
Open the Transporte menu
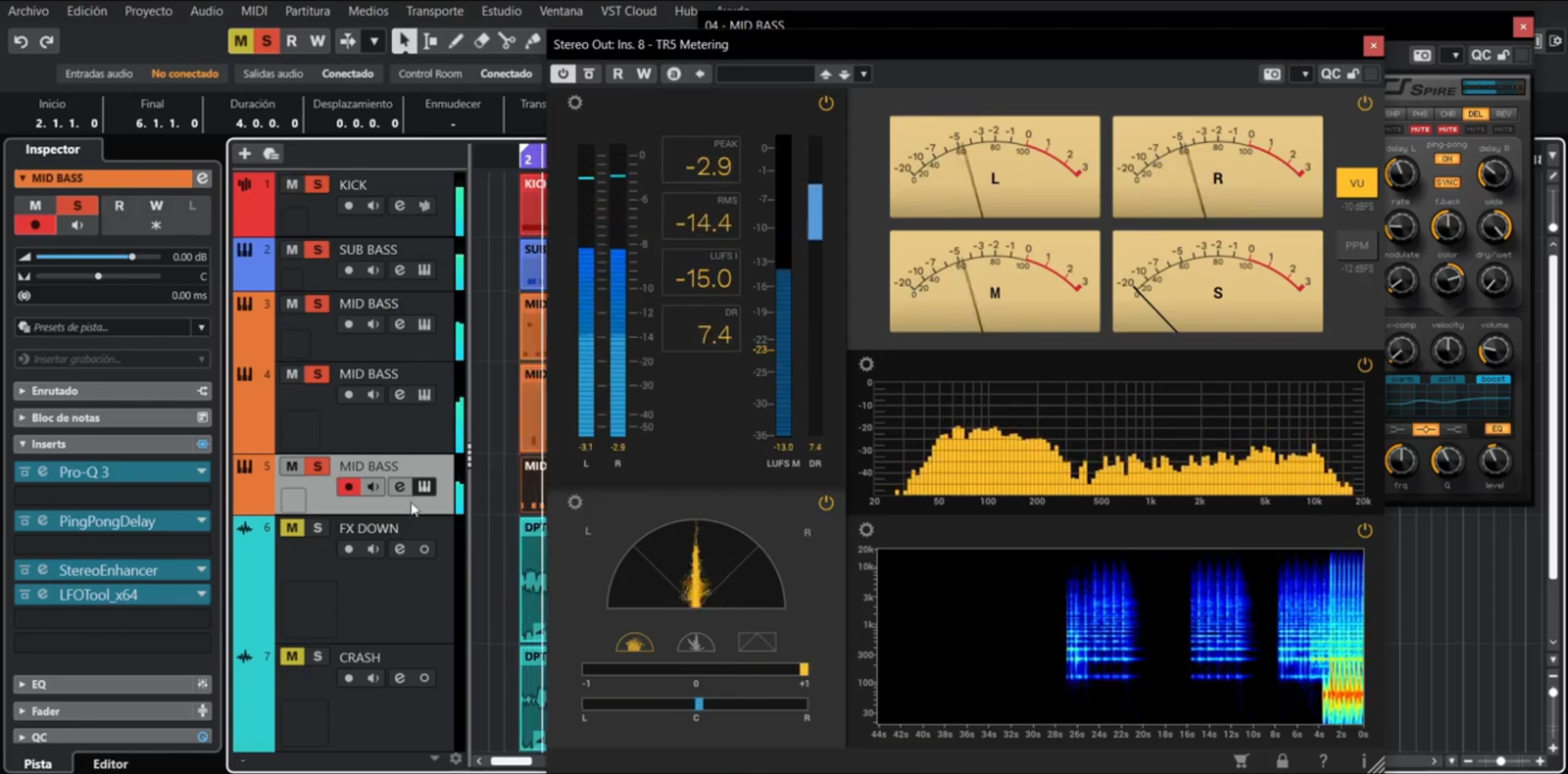click(434, 11)
